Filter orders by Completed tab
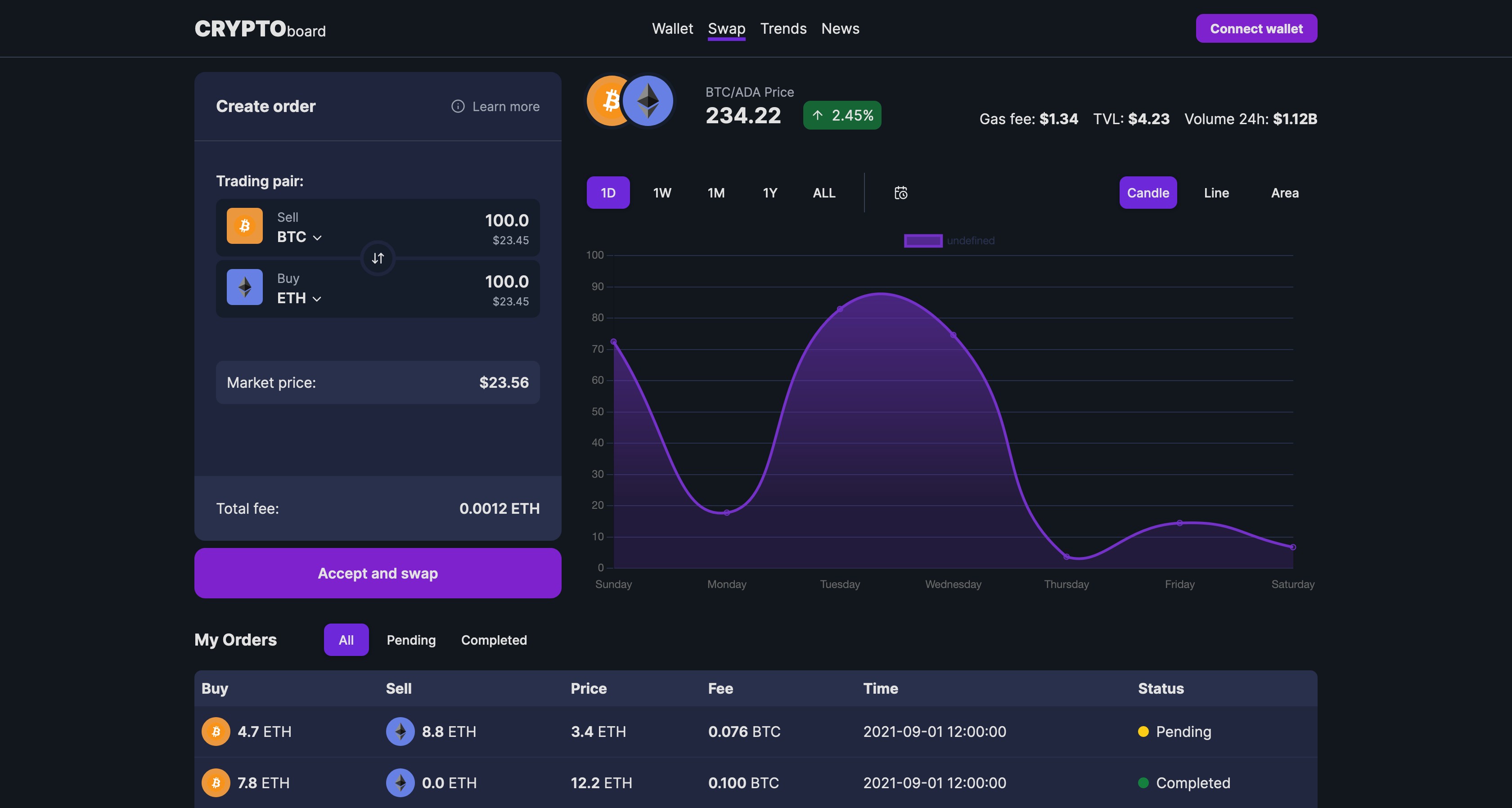Screen dimensions: 1512x808 494,640
